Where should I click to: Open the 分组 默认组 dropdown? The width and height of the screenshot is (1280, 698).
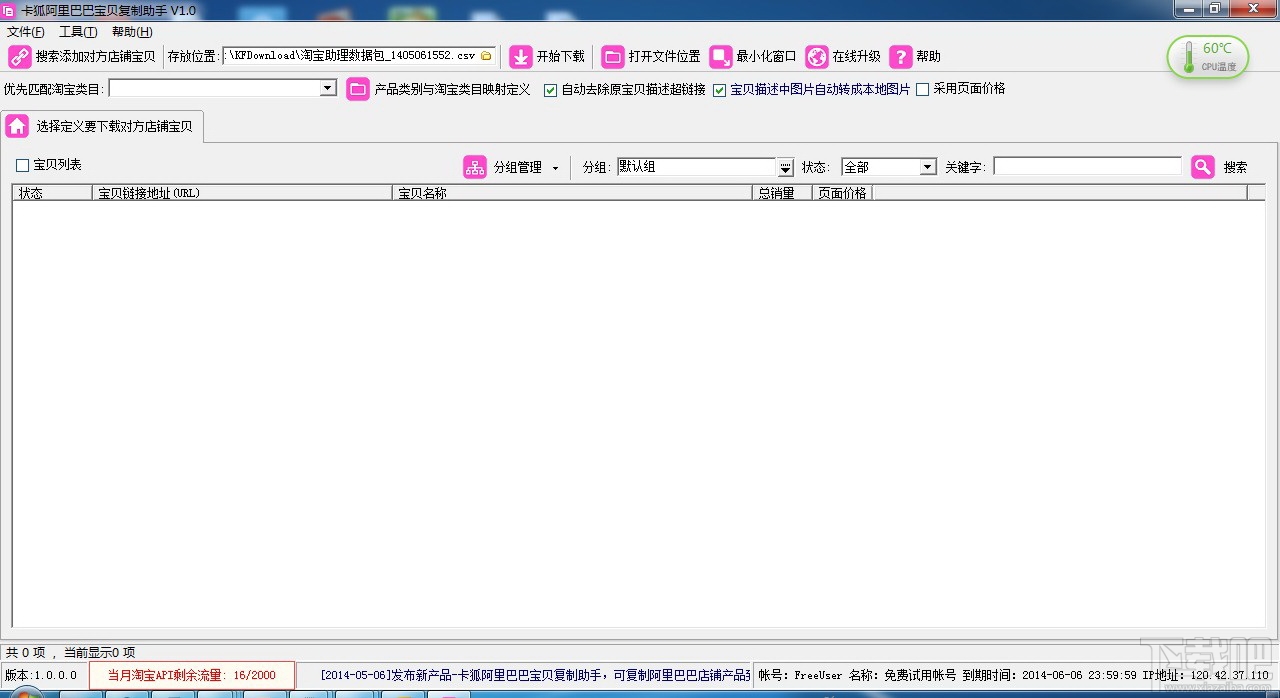(785, 167)
